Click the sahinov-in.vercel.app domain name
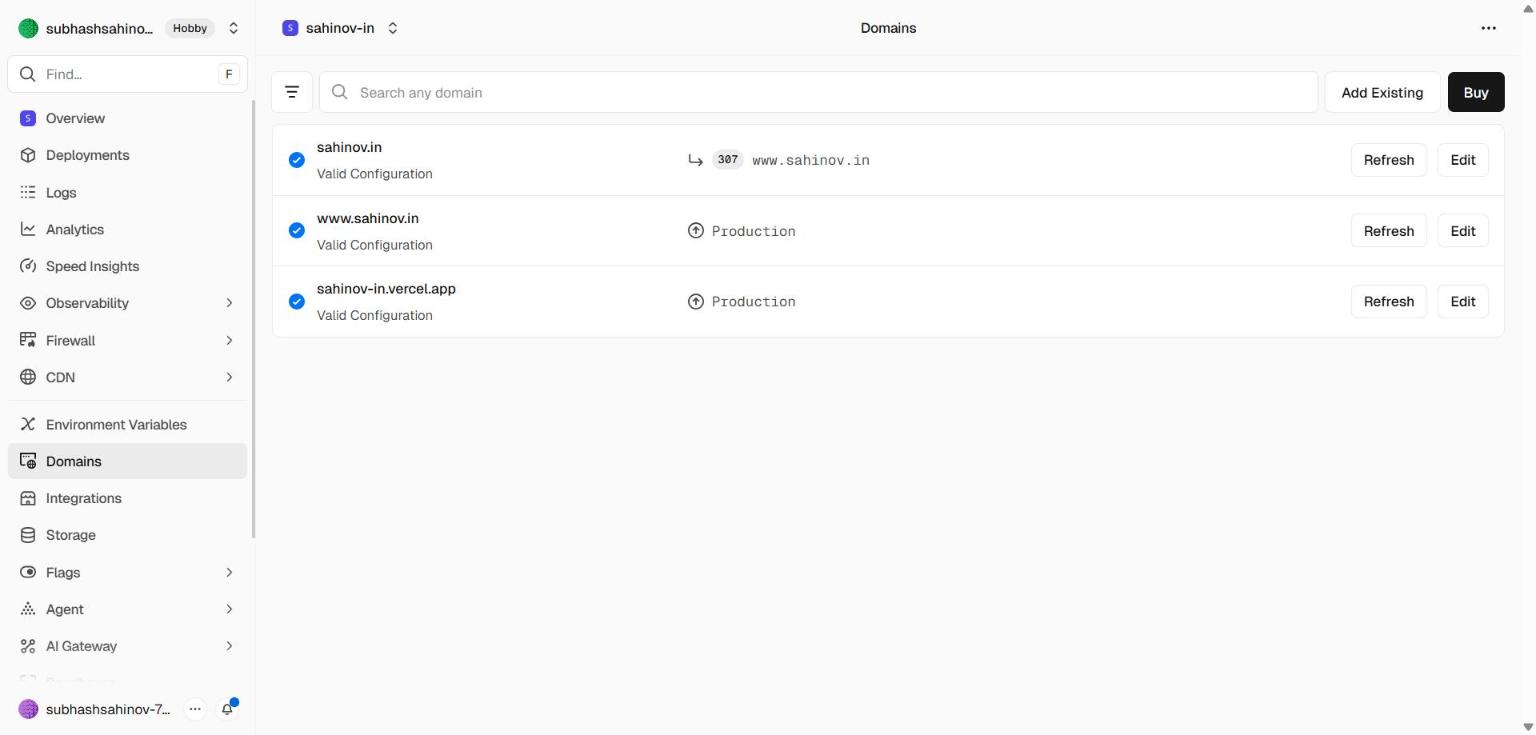This screenshot has height=735, width=1536. point(386,289)
